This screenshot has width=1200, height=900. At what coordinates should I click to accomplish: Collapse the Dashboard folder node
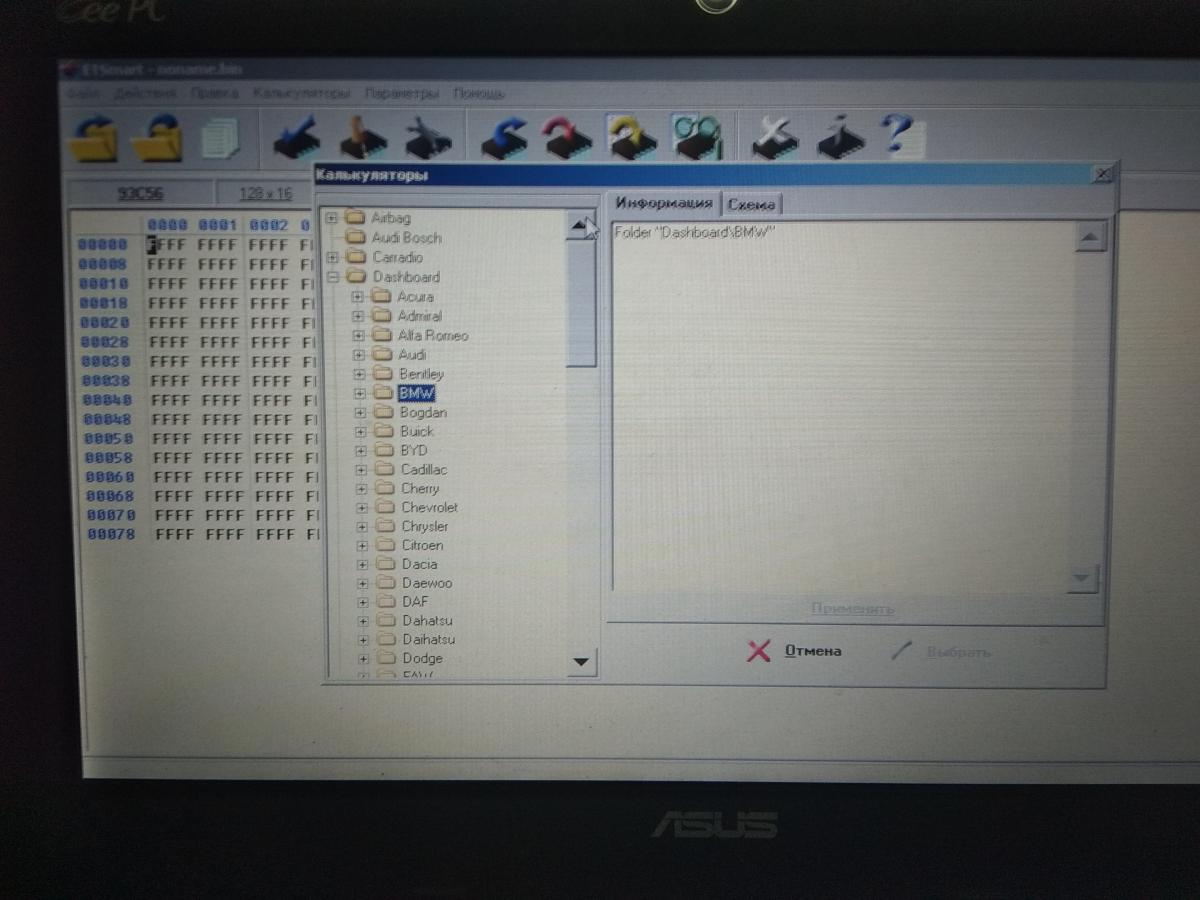pyautogui.click(x=332, y=277)
